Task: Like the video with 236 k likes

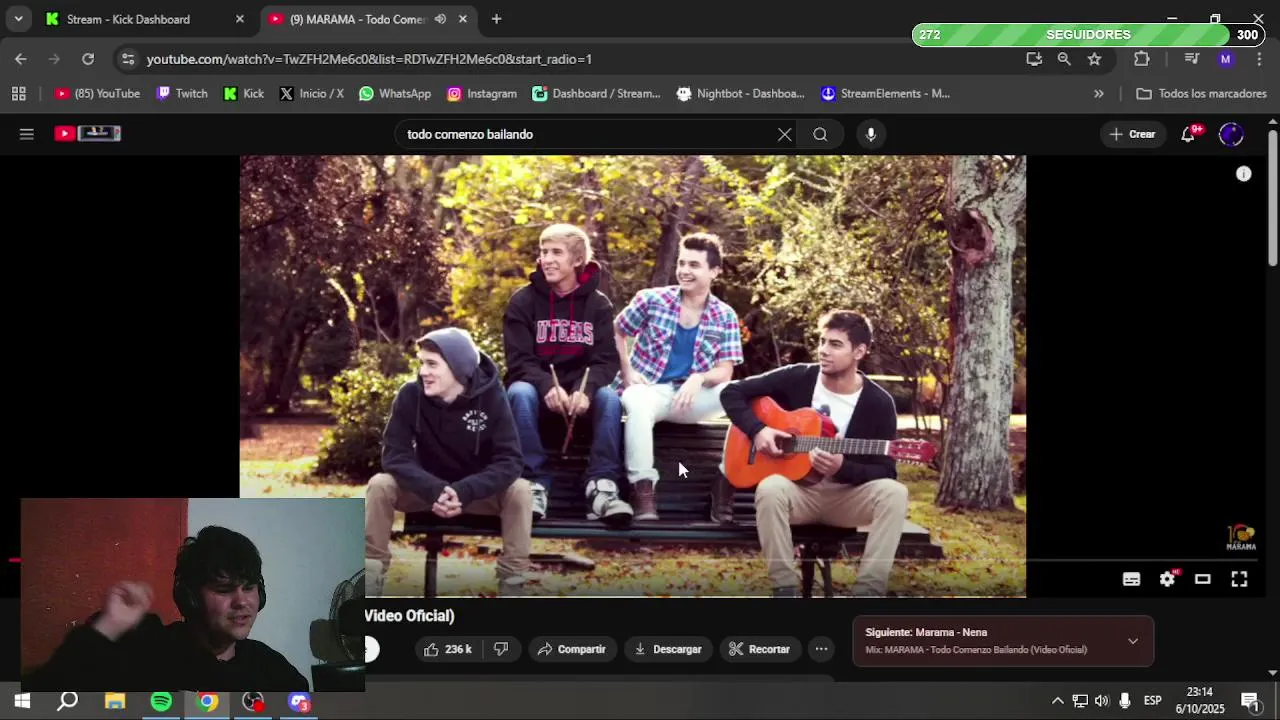Action: click(447, 649)
